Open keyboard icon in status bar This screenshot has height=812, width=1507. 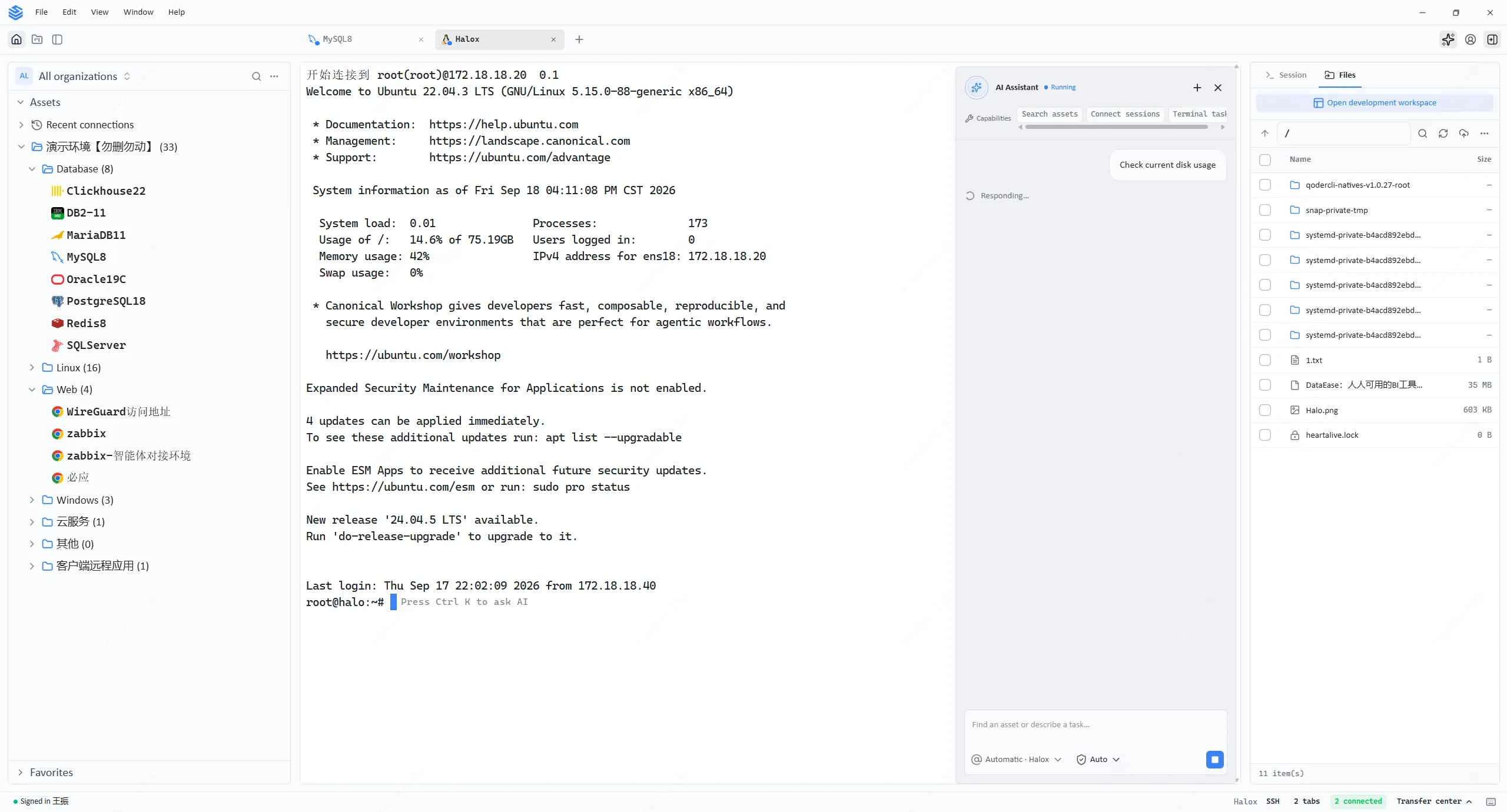1491,801
